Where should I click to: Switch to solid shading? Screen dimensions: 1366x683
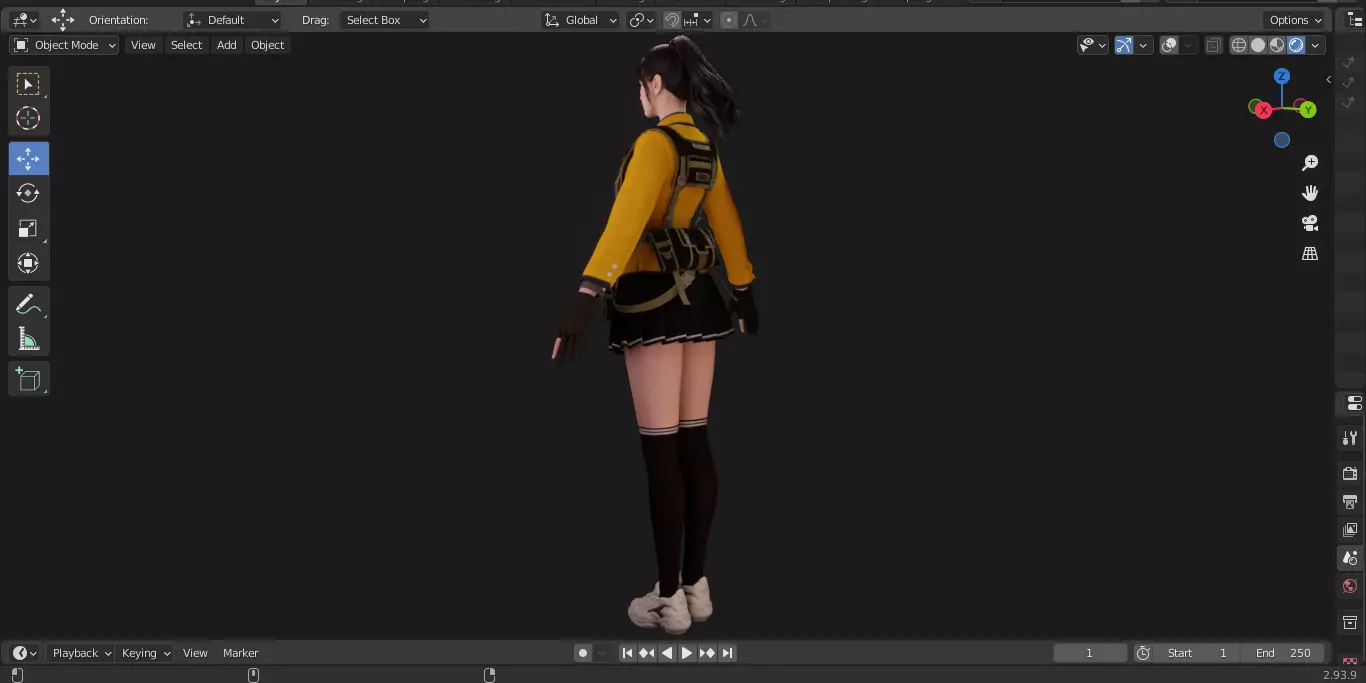click(x=1258, y=45)
